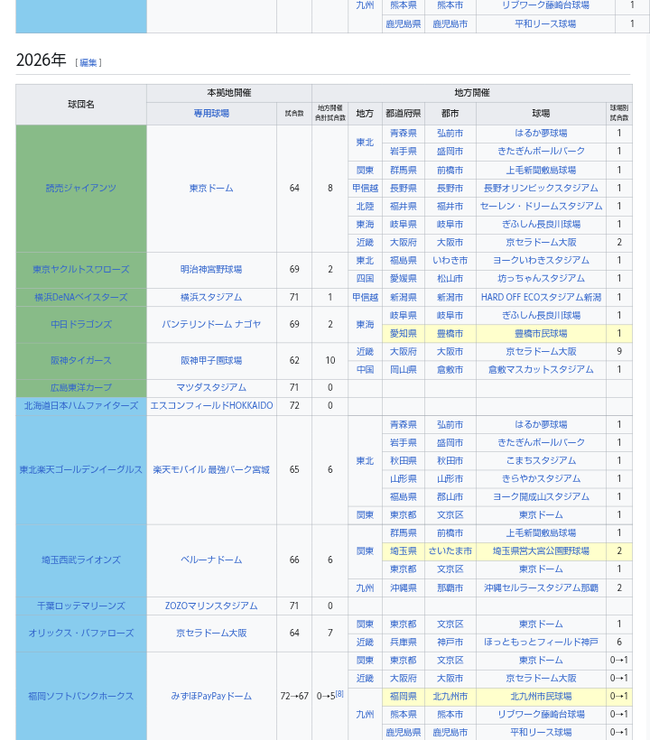650x740 pixels.
Task: Follow the 倉敷マスカットスタジアム link
Action: coord(541,370)
